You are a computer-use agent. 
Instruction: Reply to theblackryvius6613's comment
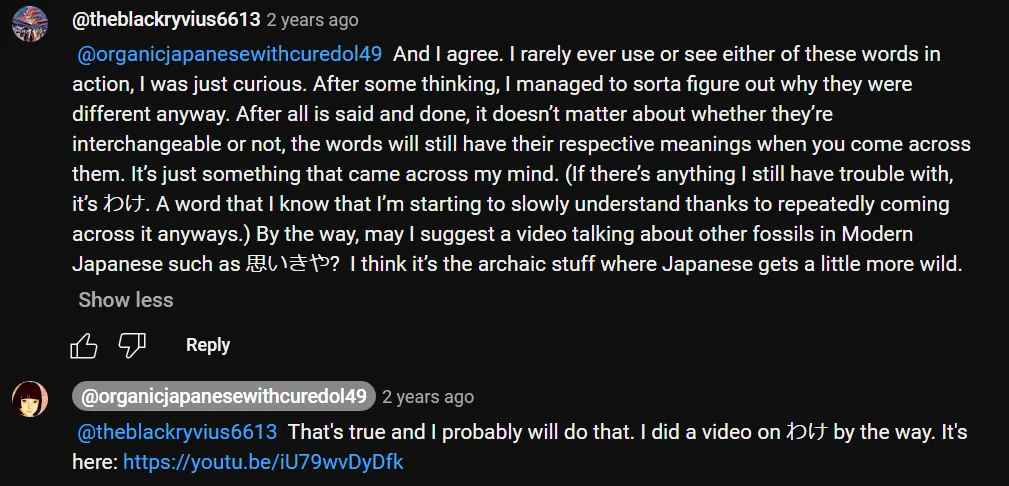point(208,345)
